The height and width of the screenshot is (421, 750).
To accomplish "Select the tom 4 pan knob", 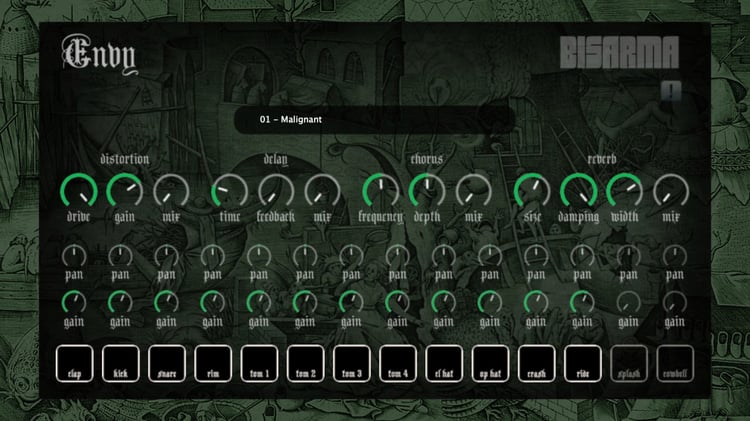I will pos(397,256).
